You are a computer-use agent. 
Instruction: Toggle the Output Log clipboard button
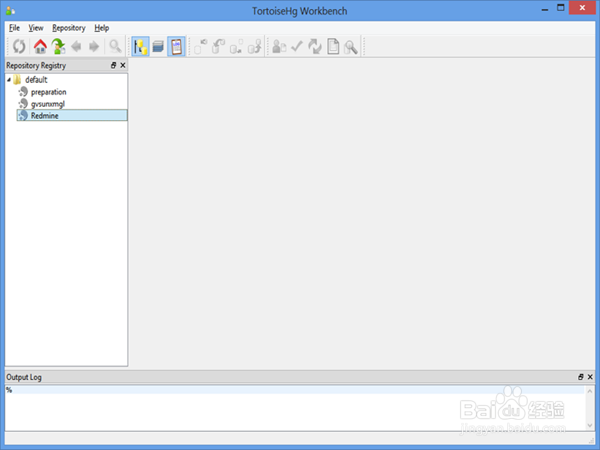[x=176, y=47]
